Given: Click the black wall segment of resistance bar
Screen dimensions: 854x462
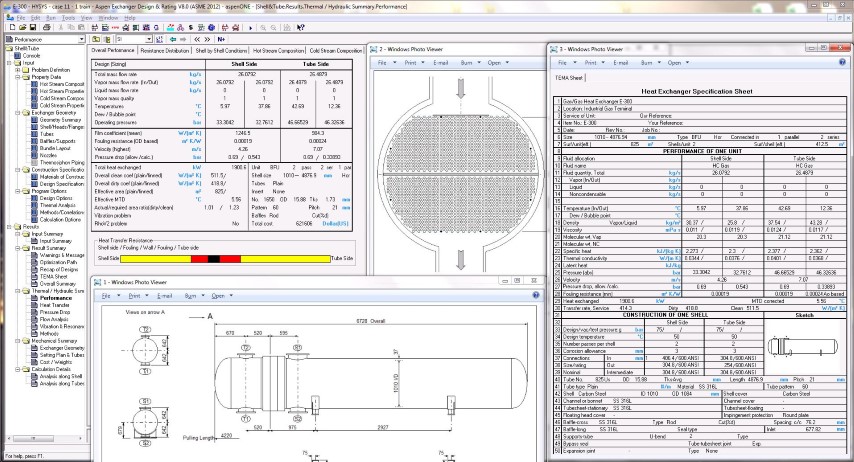Looking at the screenshot, I should (x=212, y=258).
